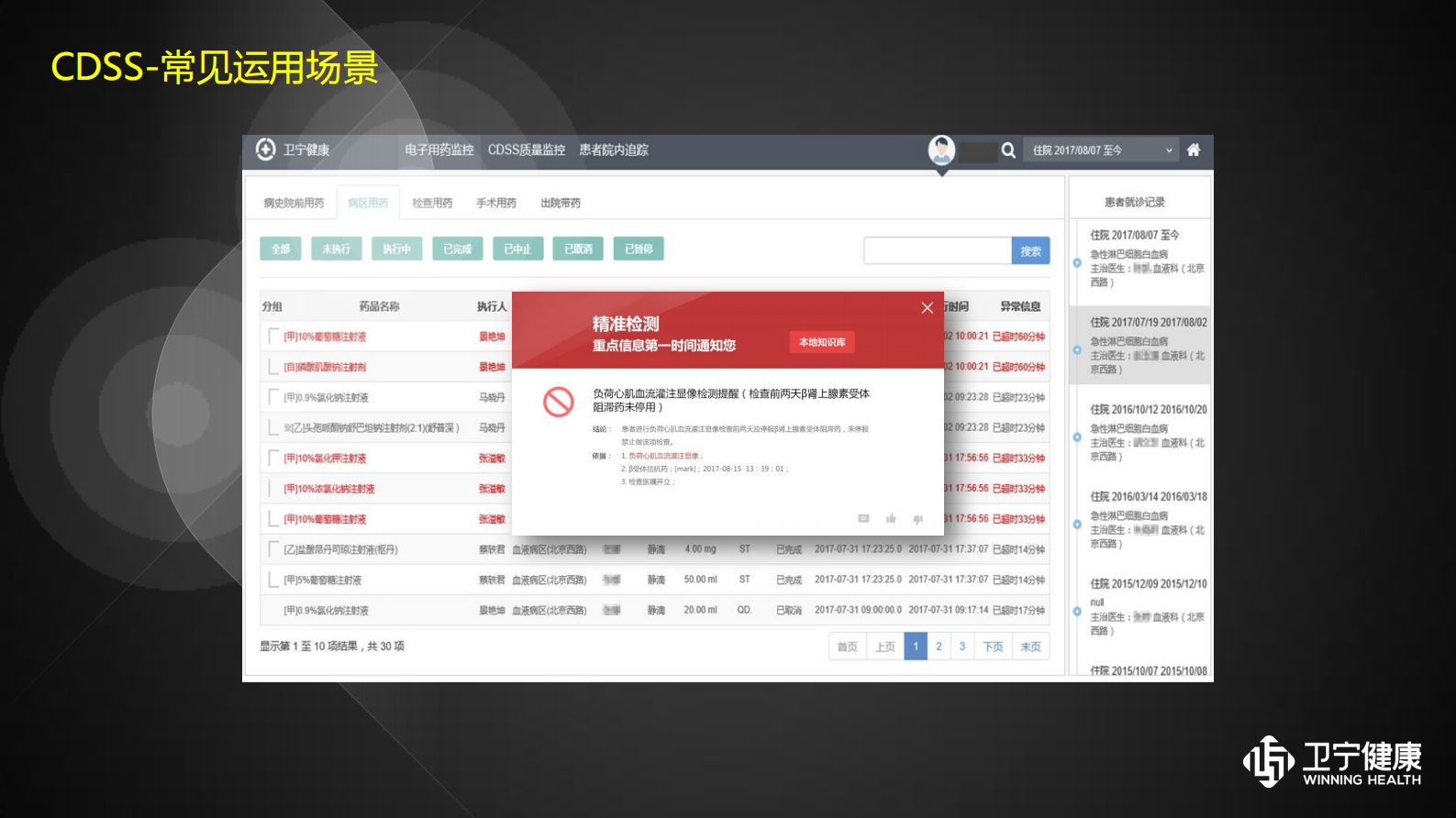Click the medication search input field
Image resolution: width=1456 pixels, height=818 pixels.
pyautogui.click(x=938, y=250)
